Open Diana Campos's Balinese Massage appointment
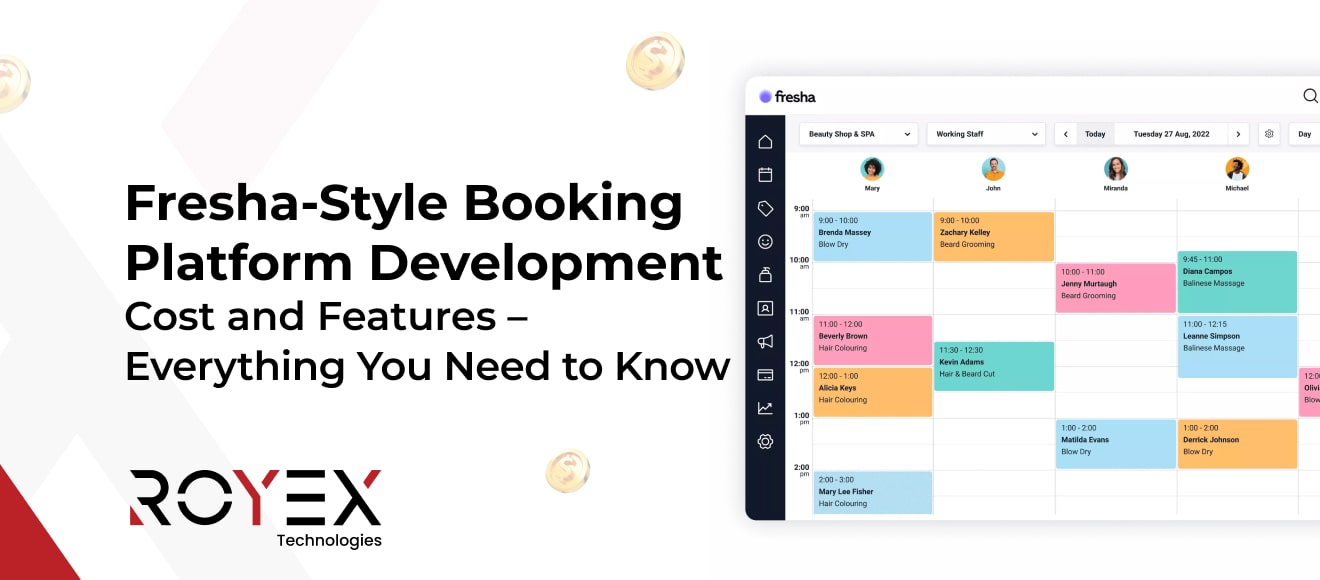 (x=1237, y=282)
